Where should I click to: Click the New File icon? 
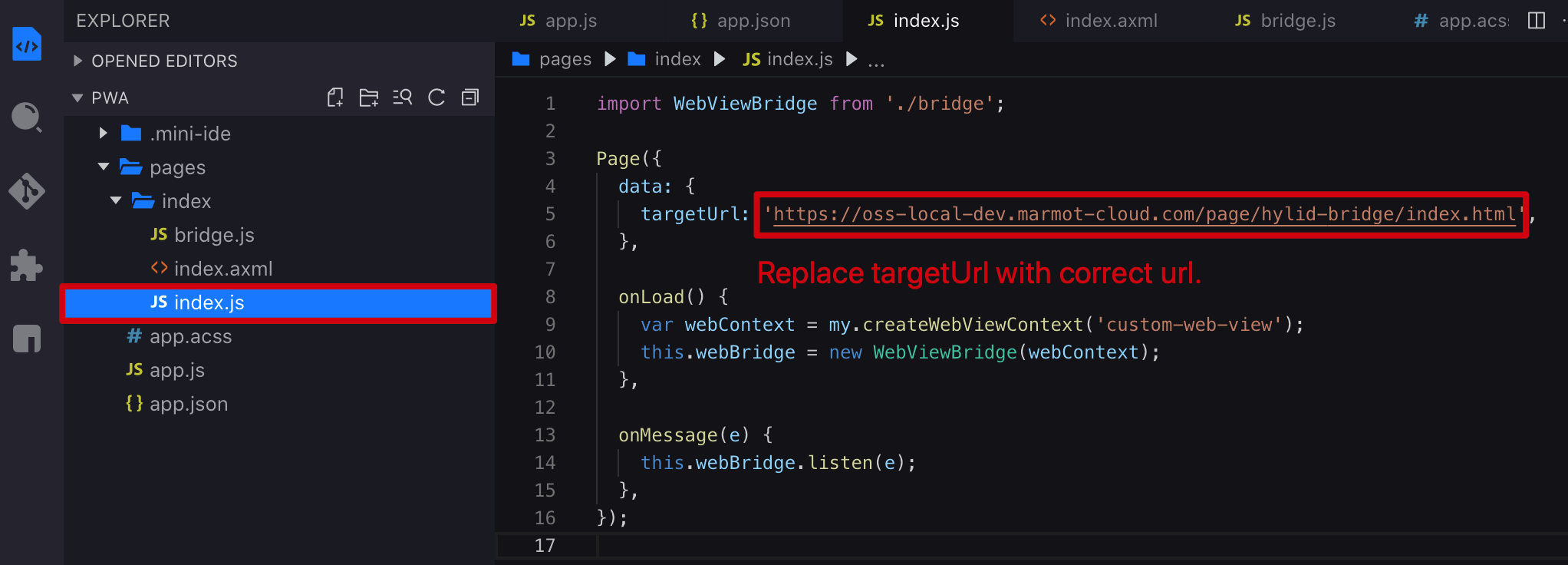335,97
